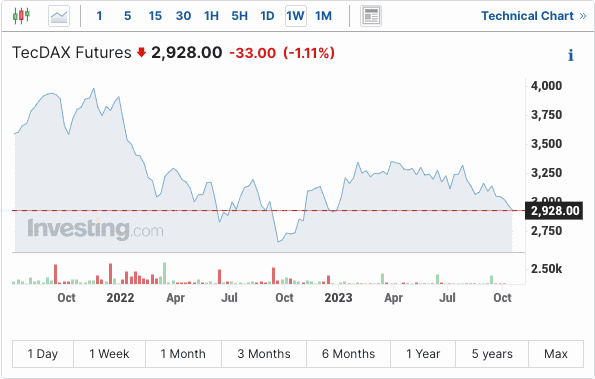
Task: Click the TecDAX Futures title
Action: [x=72, y=53]
